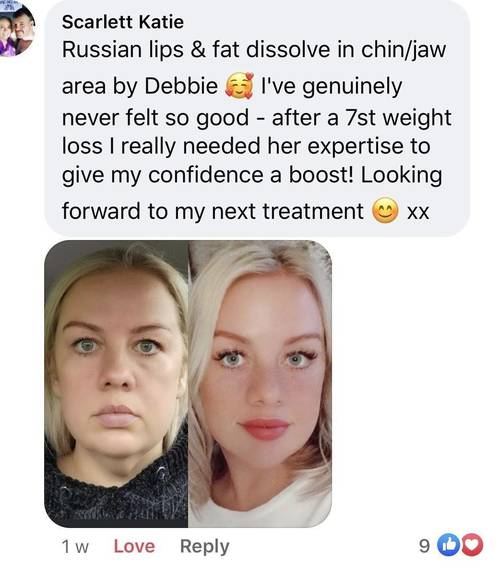Click the red heart reaction icon
This screenshot has width=500, height=576.
(x=472, y=545)
